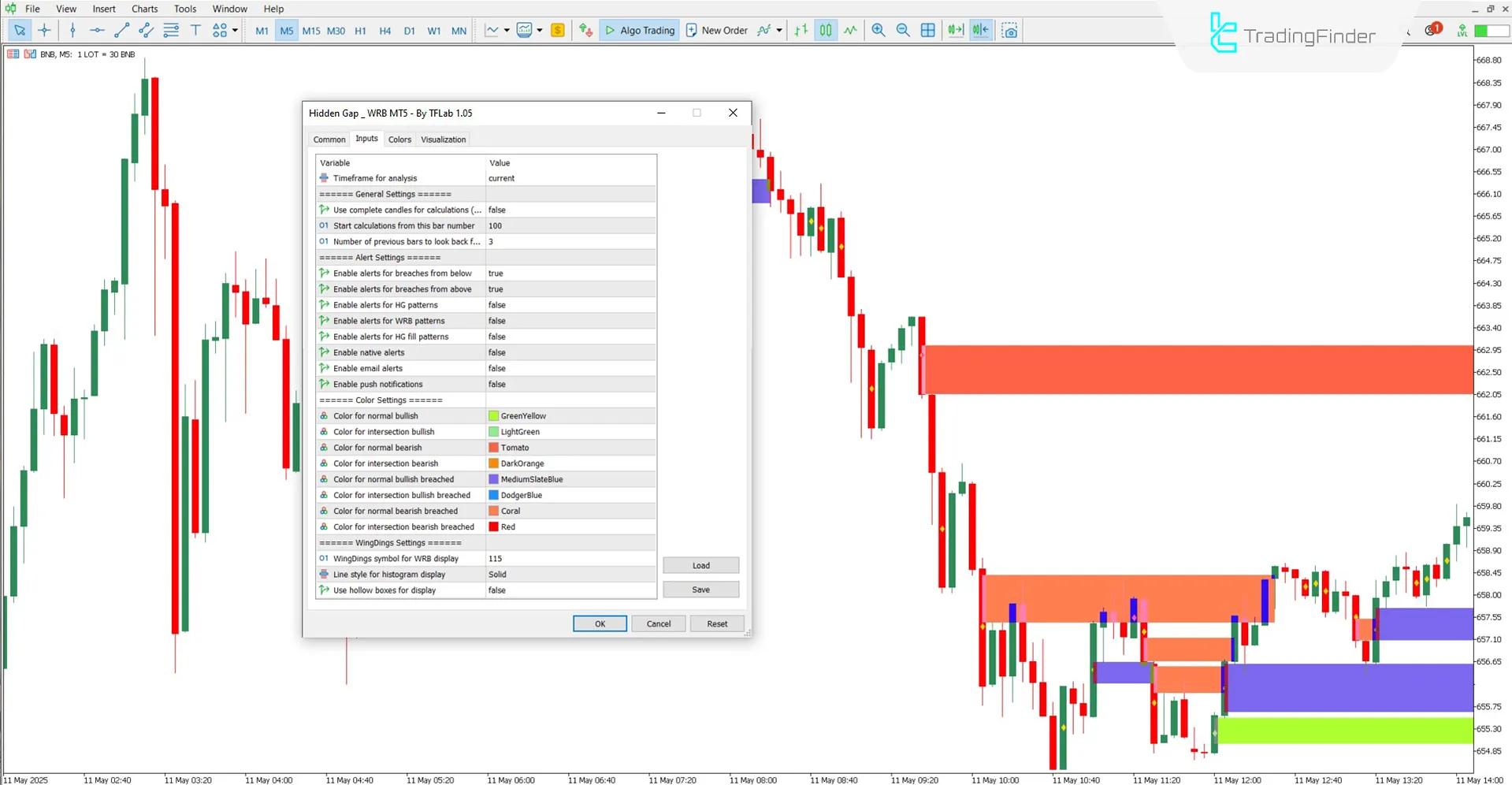Image resolution: width=1512 pixels, height=785 pixels.
Task: Open the chart type dropdown arrow
Action: [x=506, y=31]
